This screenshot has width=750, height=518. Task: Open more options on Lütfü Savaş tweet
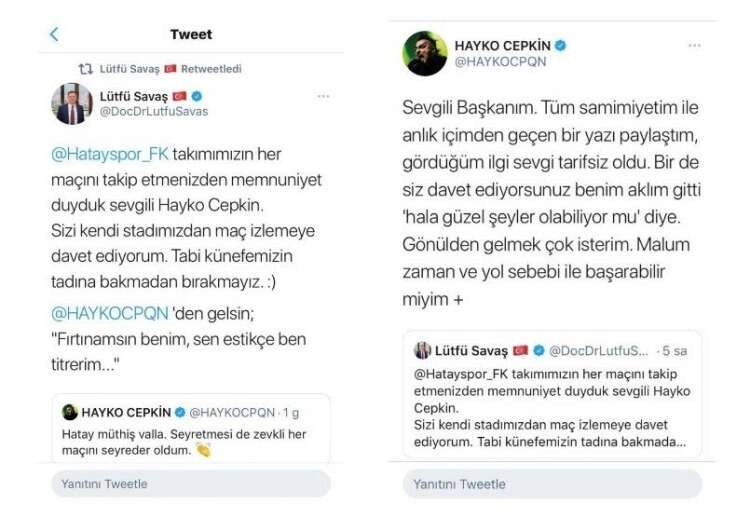click(323, 96)
